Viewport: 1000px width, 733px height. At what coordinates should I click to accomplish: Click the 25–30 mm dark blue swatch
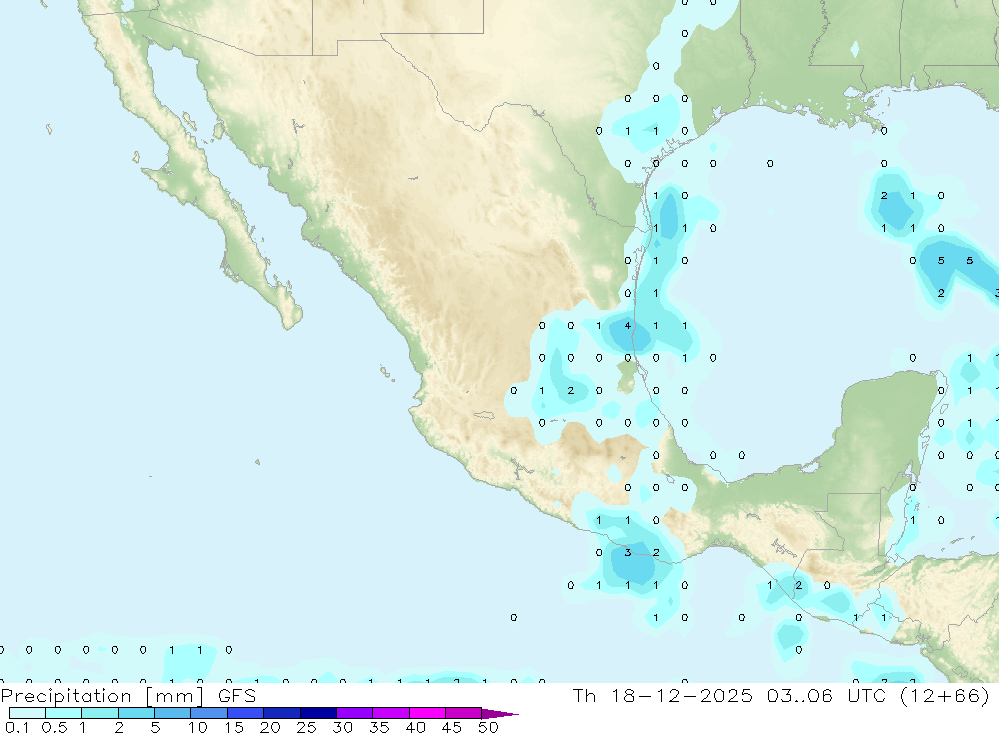[x=318, y=713]
